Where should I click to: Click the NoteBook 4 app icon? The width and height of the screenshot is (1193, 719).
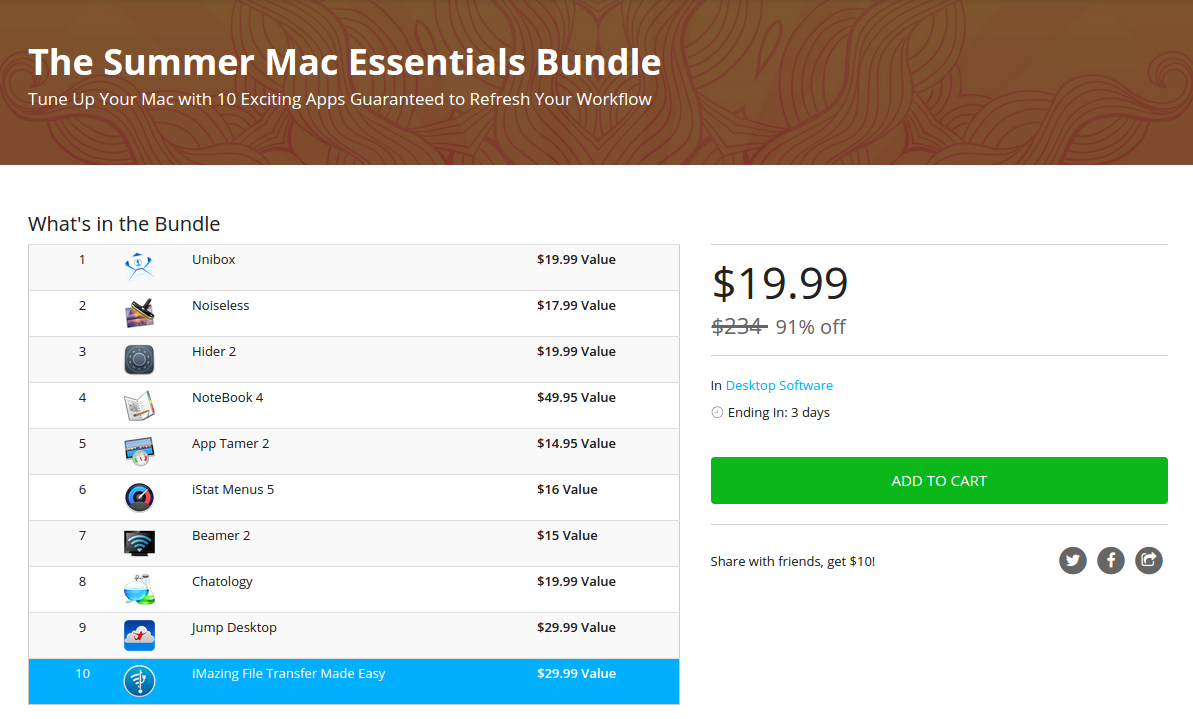point(139,405)
